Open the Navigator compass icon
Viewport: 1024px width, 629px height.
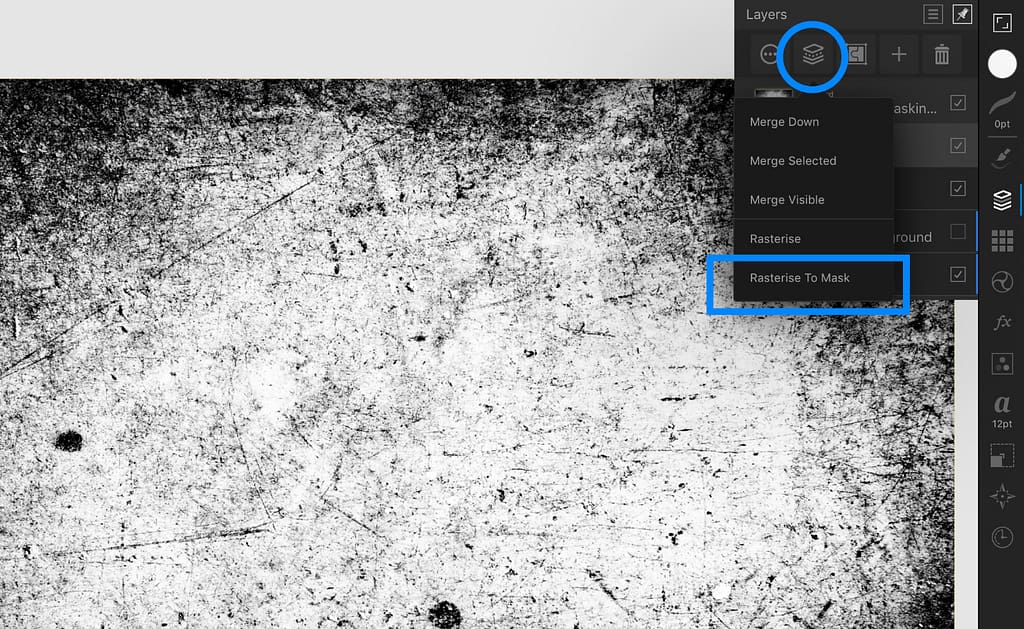[x=1002, y=497]
